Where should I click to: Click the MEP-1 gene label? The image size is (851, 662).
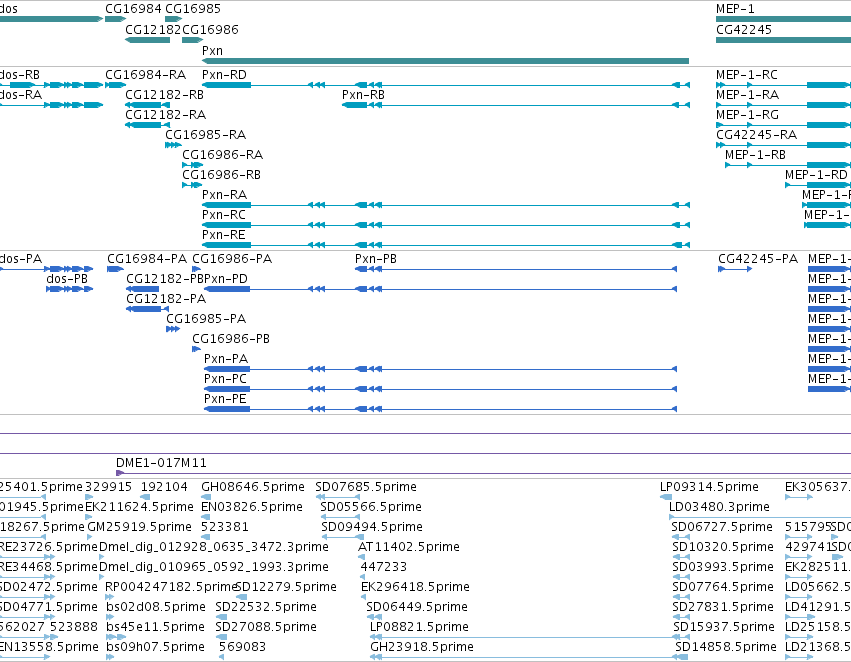[x=735, y=9]
